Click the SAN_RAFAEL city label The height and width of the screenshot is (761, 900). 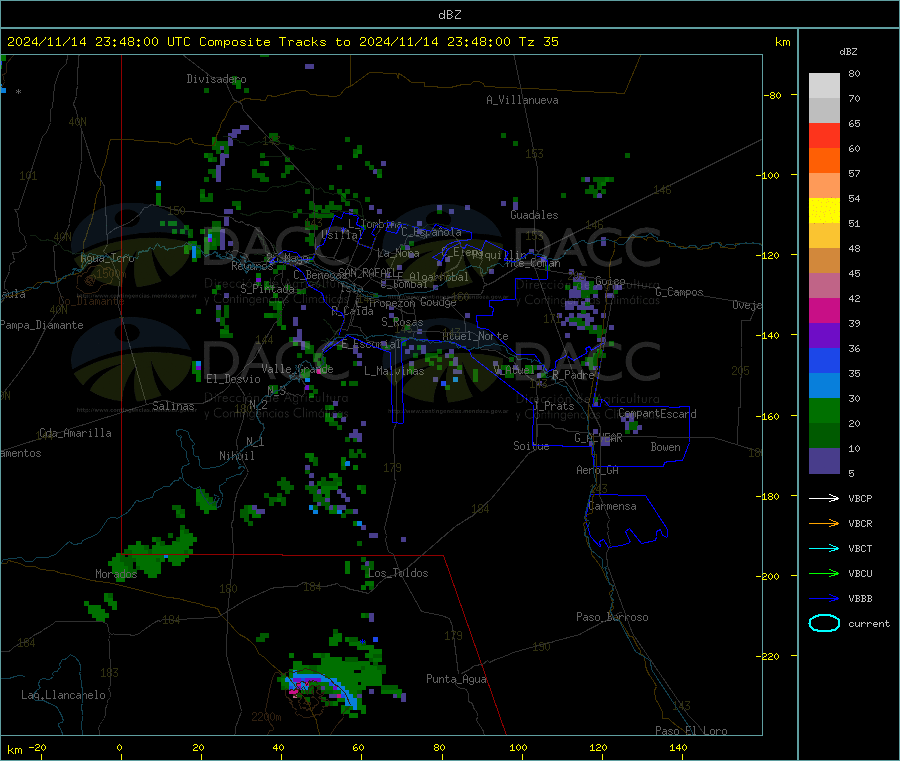click(x=370, y=273)
